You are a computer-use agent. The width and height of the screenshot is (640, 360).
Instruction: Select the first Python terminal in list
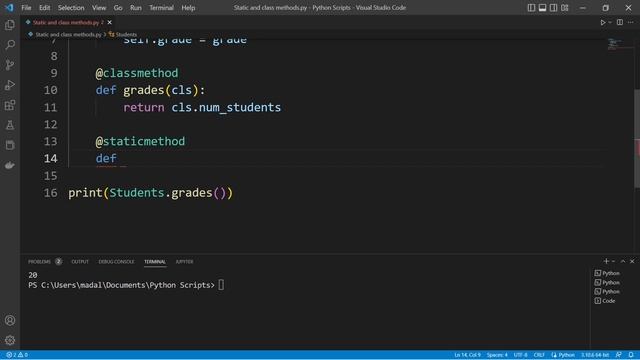click(607, 273)
